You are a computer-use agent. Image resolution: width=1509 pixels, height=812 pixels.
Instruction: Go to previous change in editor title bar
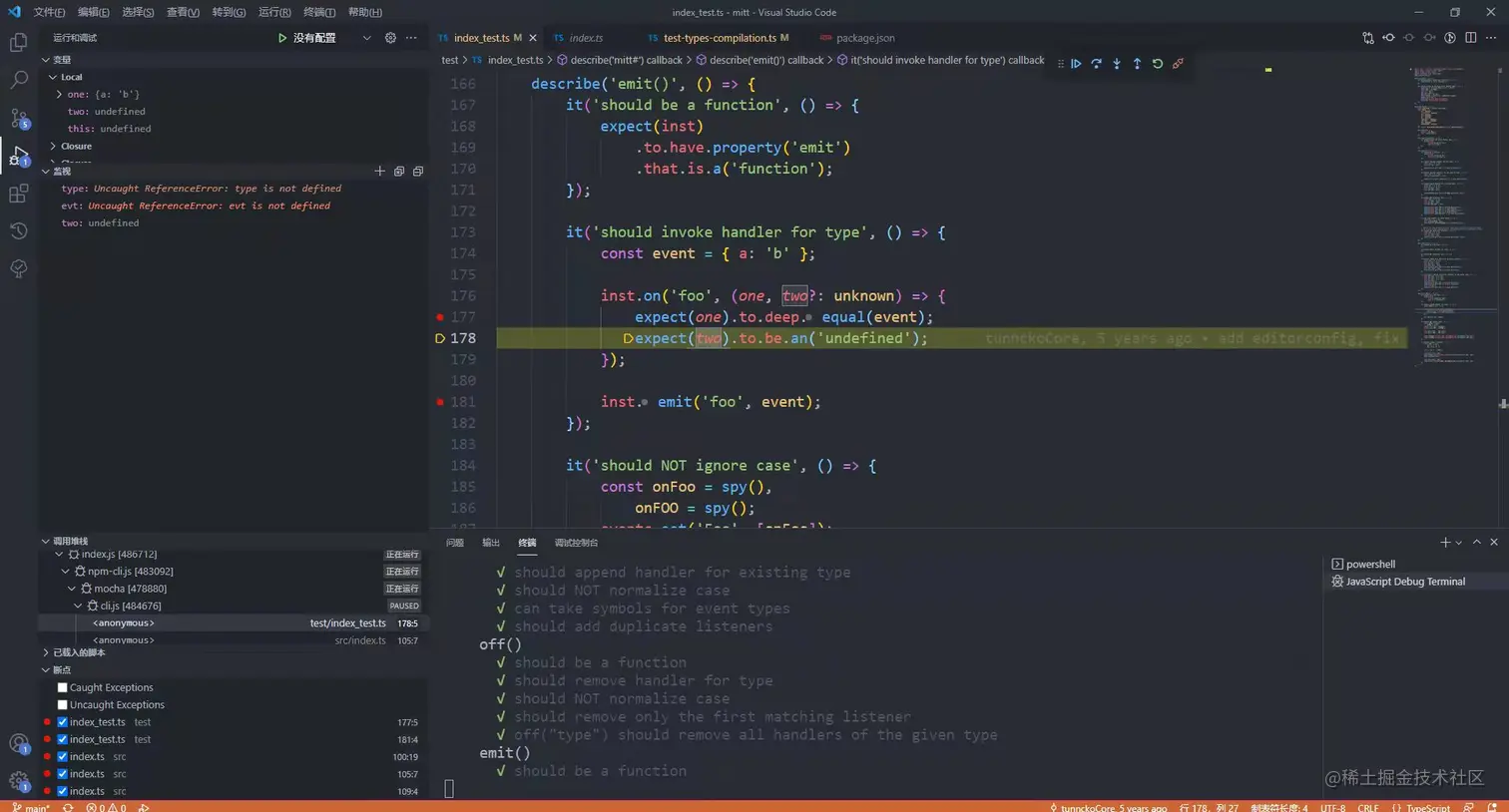[x=1388, y=38]
